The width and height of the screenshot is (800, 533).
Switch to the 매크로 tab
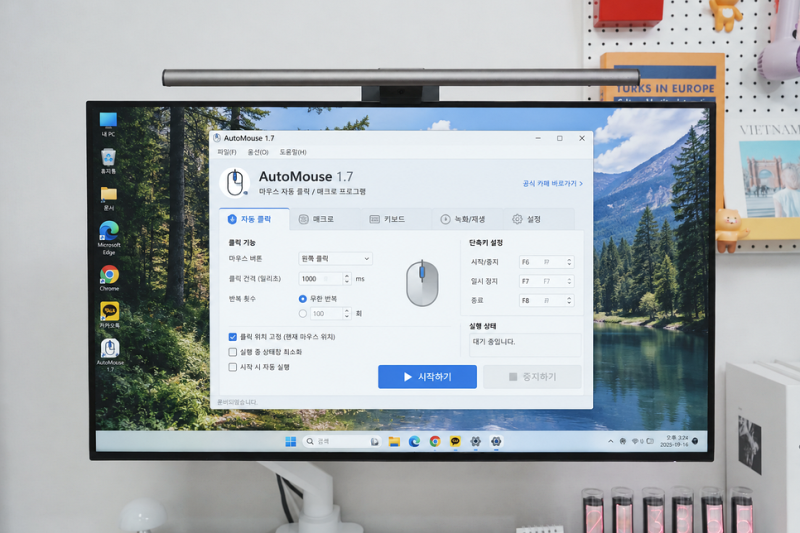point(326,219)
